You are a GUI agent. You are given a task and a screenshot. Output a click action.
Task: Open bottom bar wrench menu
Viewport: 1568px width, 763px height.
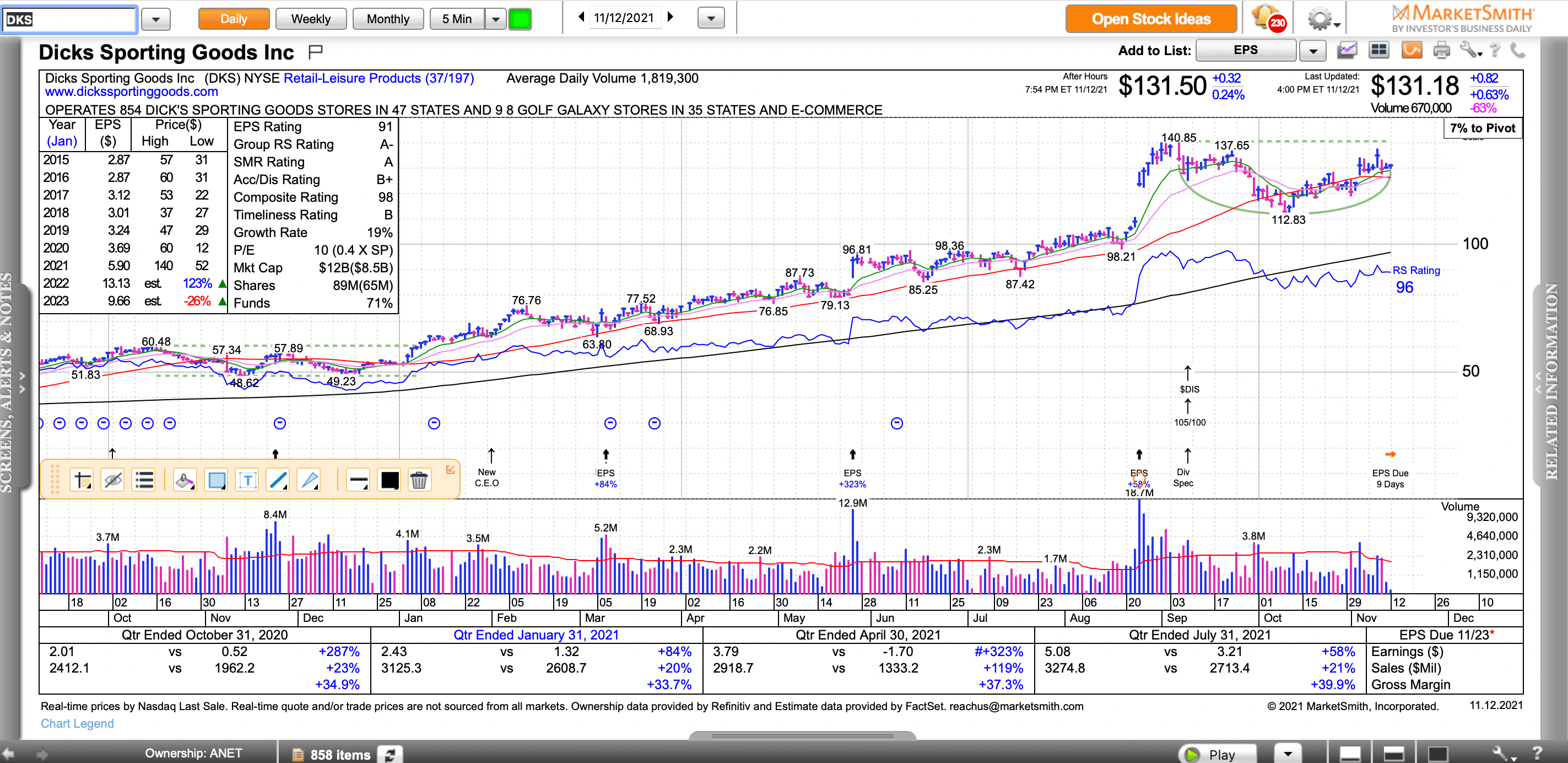pos(1505,754)
